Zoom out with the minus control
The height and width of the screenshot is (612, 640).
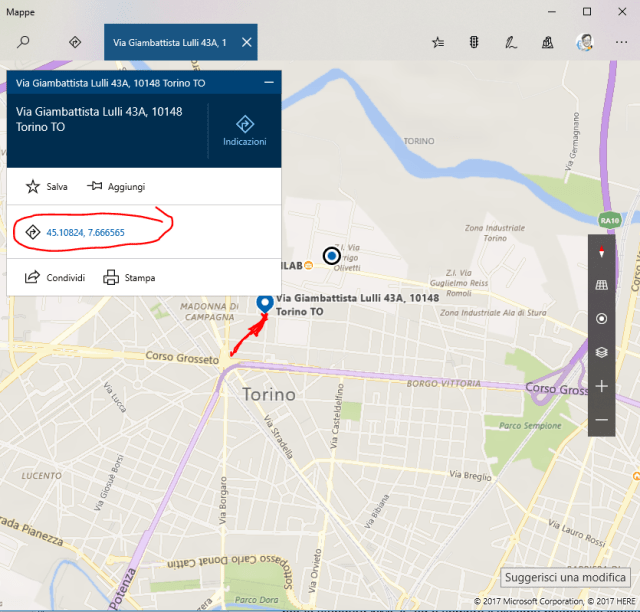point(601,420)
